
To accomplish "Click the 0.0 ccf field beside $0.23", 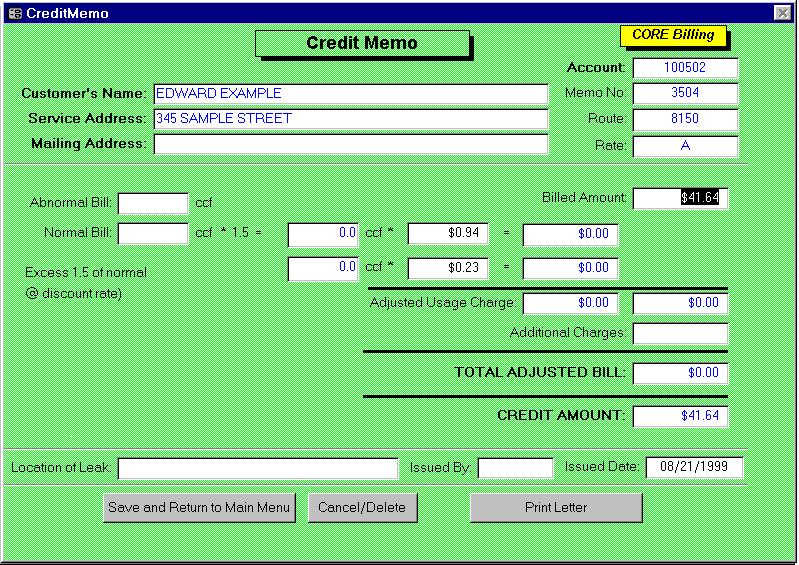I will [x=323, y=268].
